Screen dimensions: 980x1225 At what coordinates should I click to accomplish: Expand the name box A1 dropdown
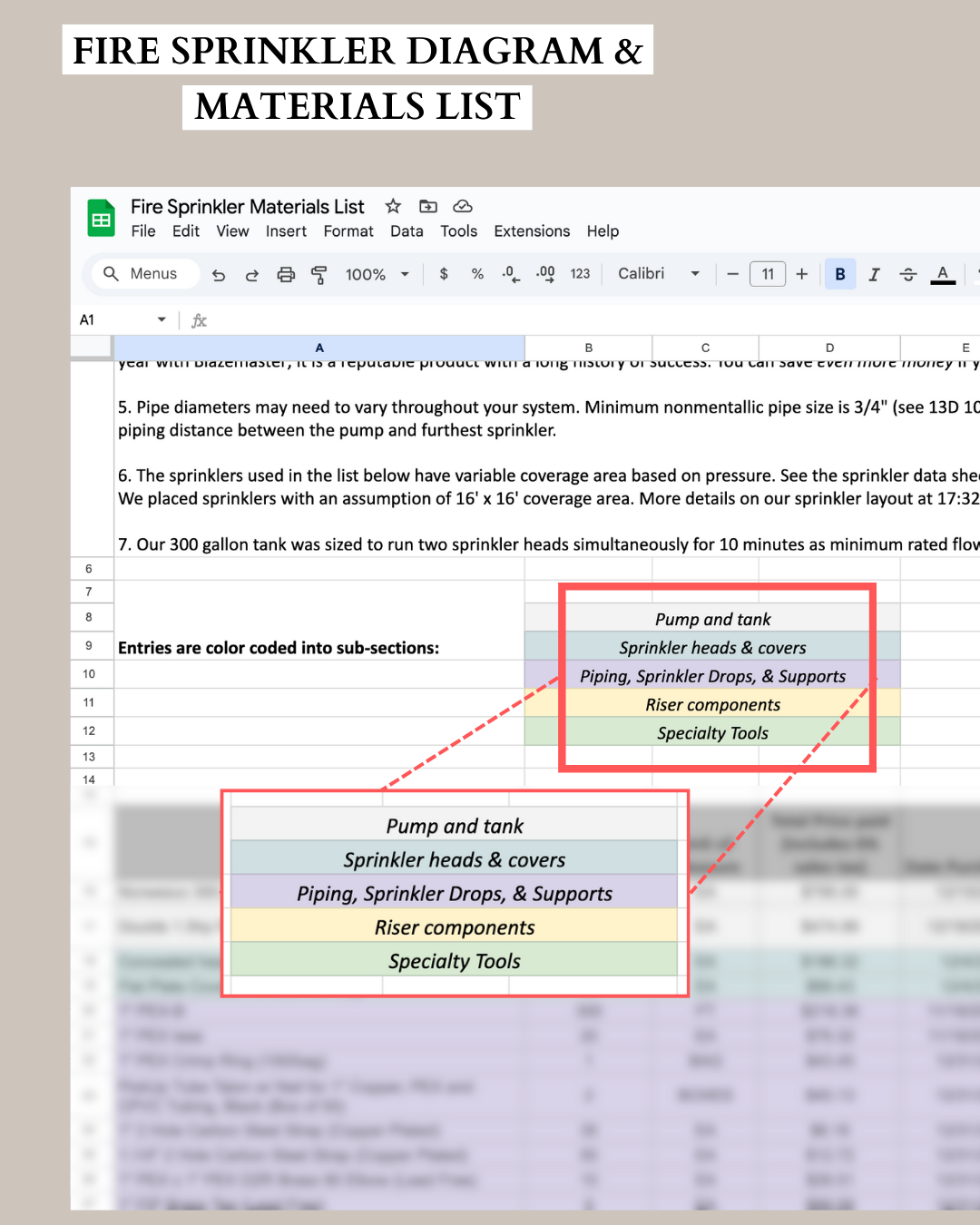point(162,319)
